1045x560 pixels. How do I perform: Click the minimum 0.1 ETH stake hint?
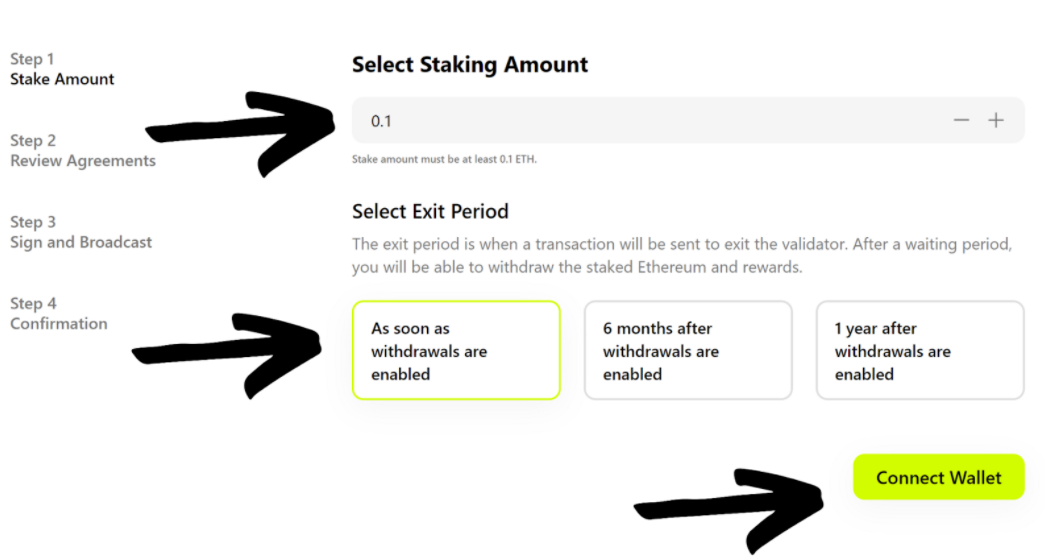pos(444,159)
